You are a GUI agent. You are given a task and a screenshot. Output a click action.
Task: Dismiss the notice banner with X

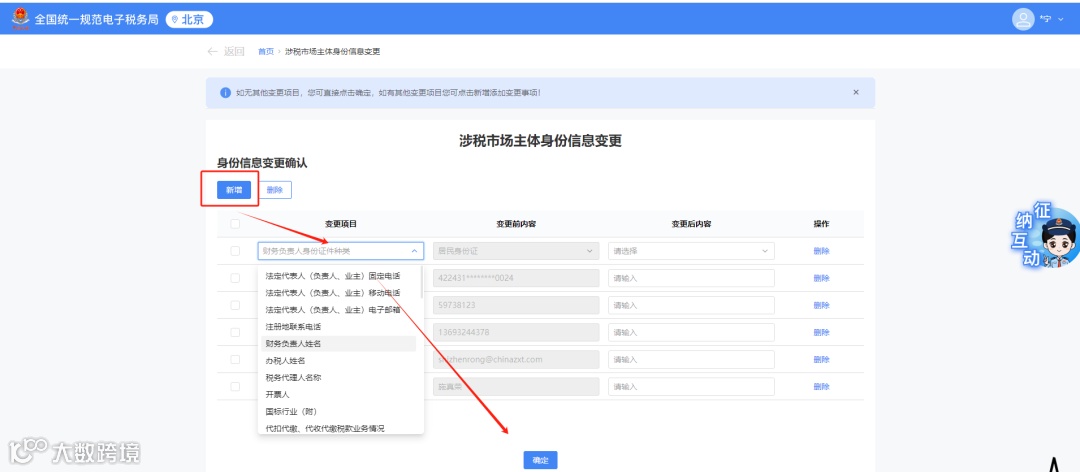[x=856, y=92]
